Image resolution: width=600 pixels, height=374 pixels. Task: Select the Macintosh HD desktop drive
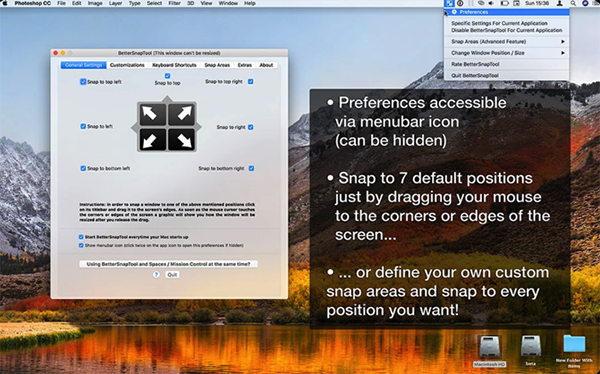coord(489,350)
